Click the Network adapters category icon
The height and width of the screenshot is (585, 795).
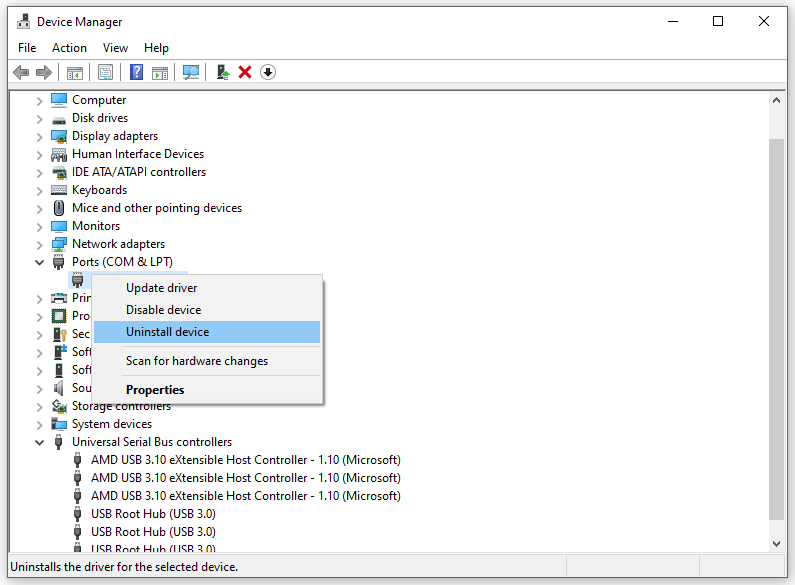(59, 244)
